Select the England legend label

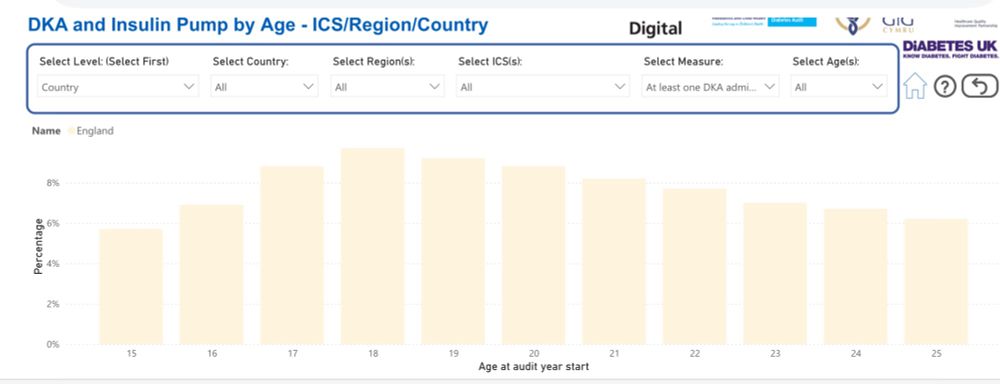click(x=95, y=131)
